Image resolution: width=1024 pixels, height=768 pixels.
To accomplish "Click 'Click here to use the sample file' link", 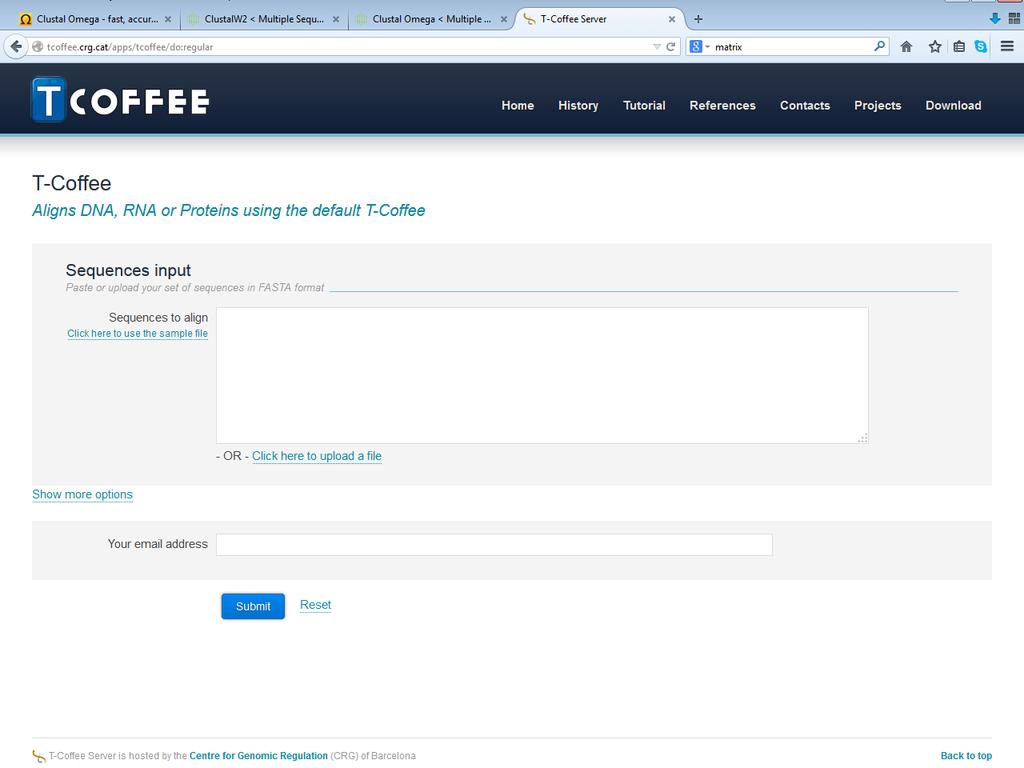I will tap(137, 333).
